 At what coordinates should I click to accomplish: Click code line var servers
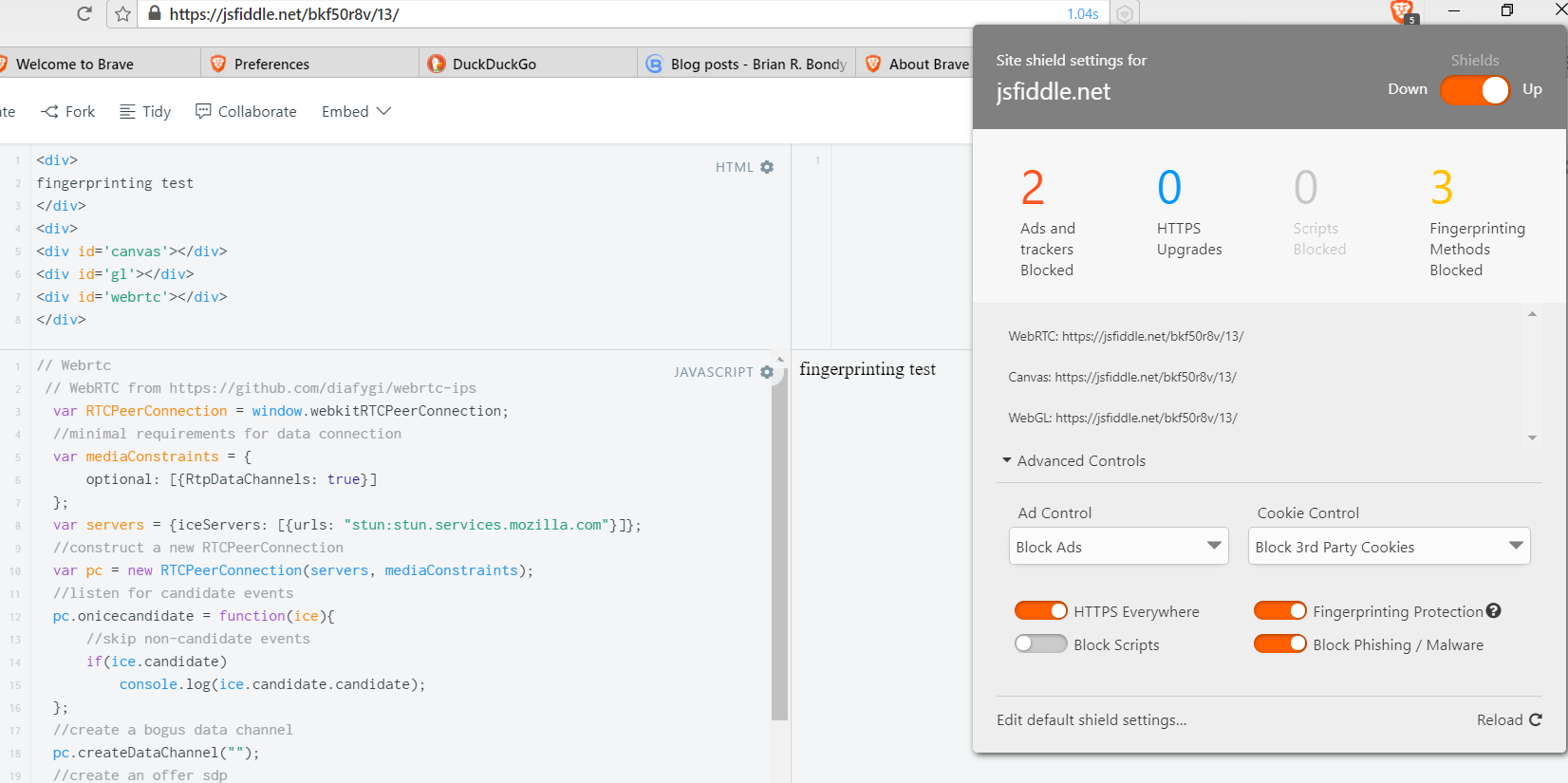(347, 525)
